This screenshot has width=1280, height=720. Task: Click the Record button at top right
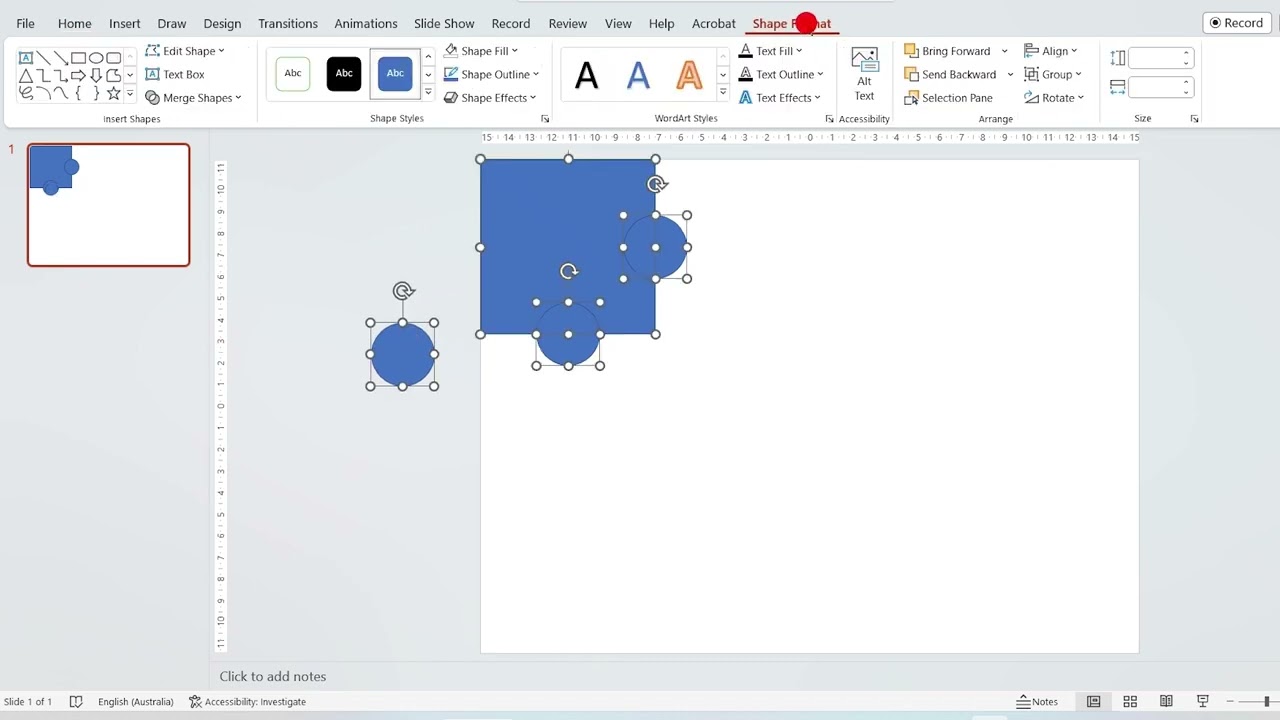coord(1236,23)
